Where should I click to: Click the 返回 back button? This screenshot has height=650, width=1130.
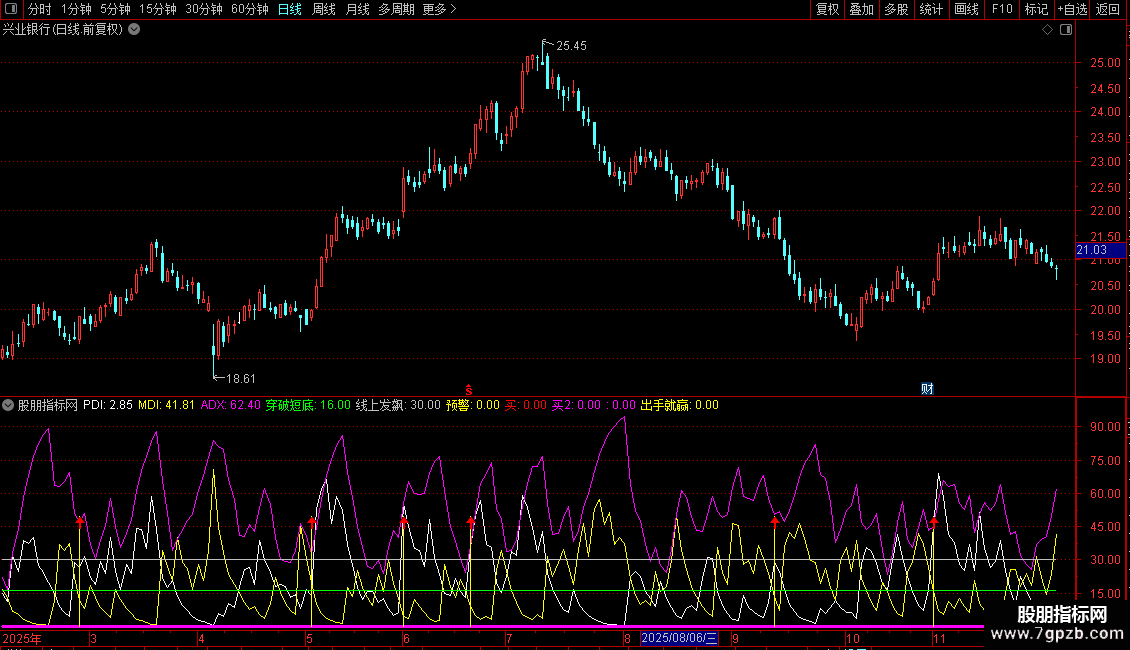(x=1108, y=10)
